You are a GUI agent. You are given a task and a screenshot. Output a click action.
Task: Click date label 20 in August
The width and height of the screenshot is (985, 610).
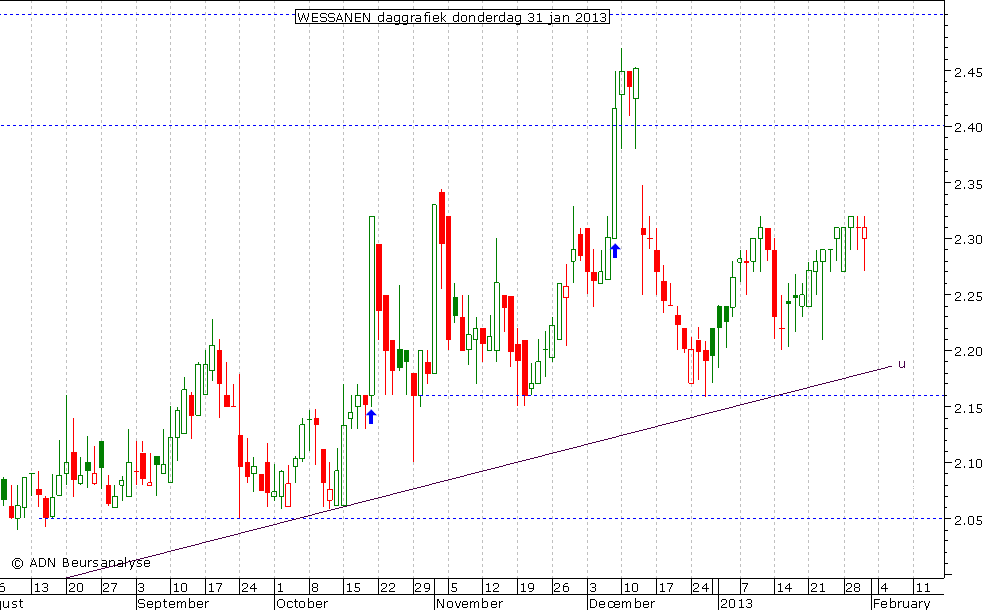point(75,588)
